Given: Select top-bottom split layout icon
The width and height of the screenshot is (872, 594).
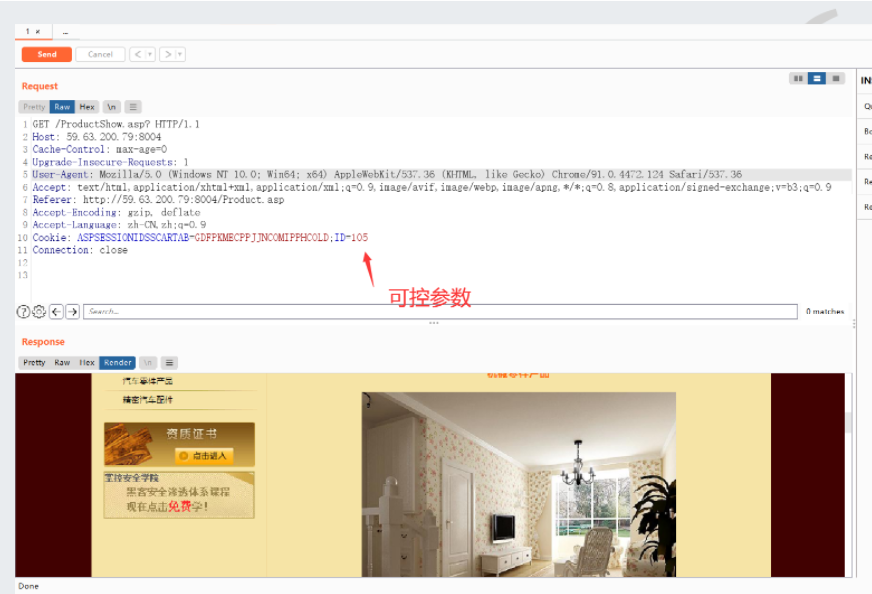Looking at the screenshot, I should click(x=817, y=78).
